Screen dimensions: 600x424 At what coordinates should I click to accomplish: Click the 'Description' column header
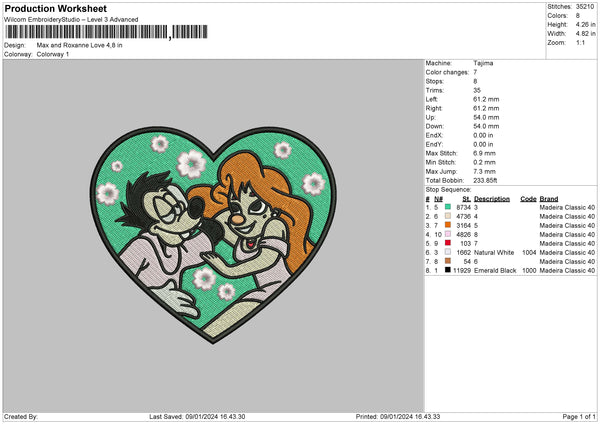point(492,199)
